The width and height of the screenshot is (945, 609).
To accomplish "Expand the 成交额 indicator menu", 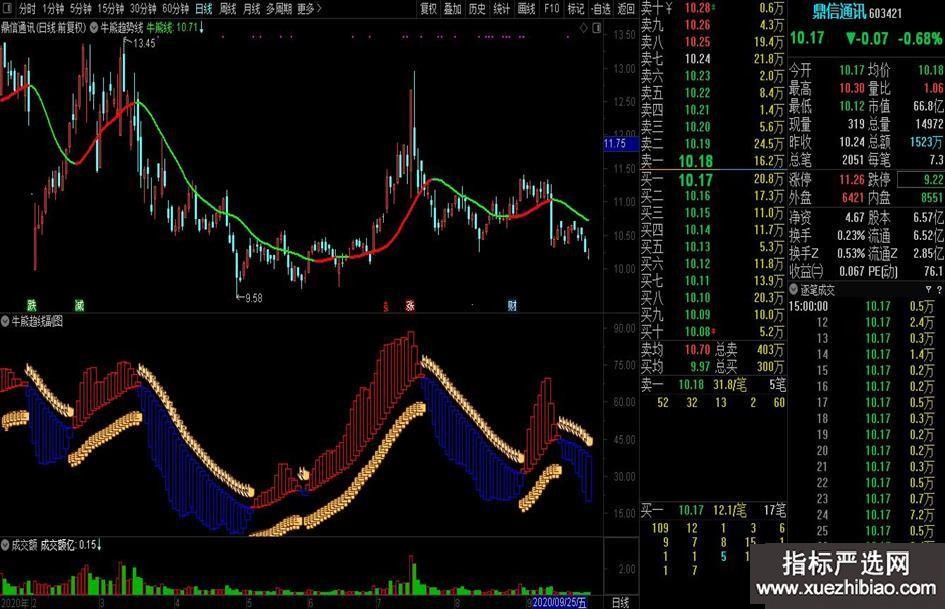I will (5, 545).
